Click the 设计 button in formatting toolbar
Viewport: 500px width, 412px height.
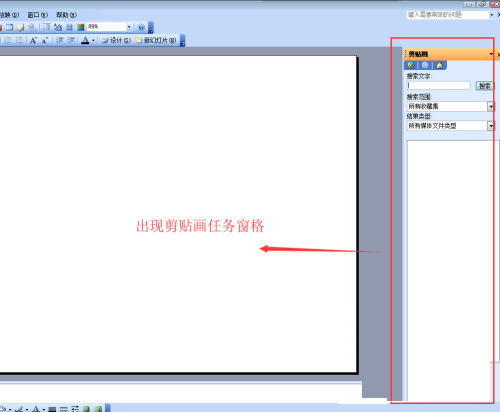[116, 40]
